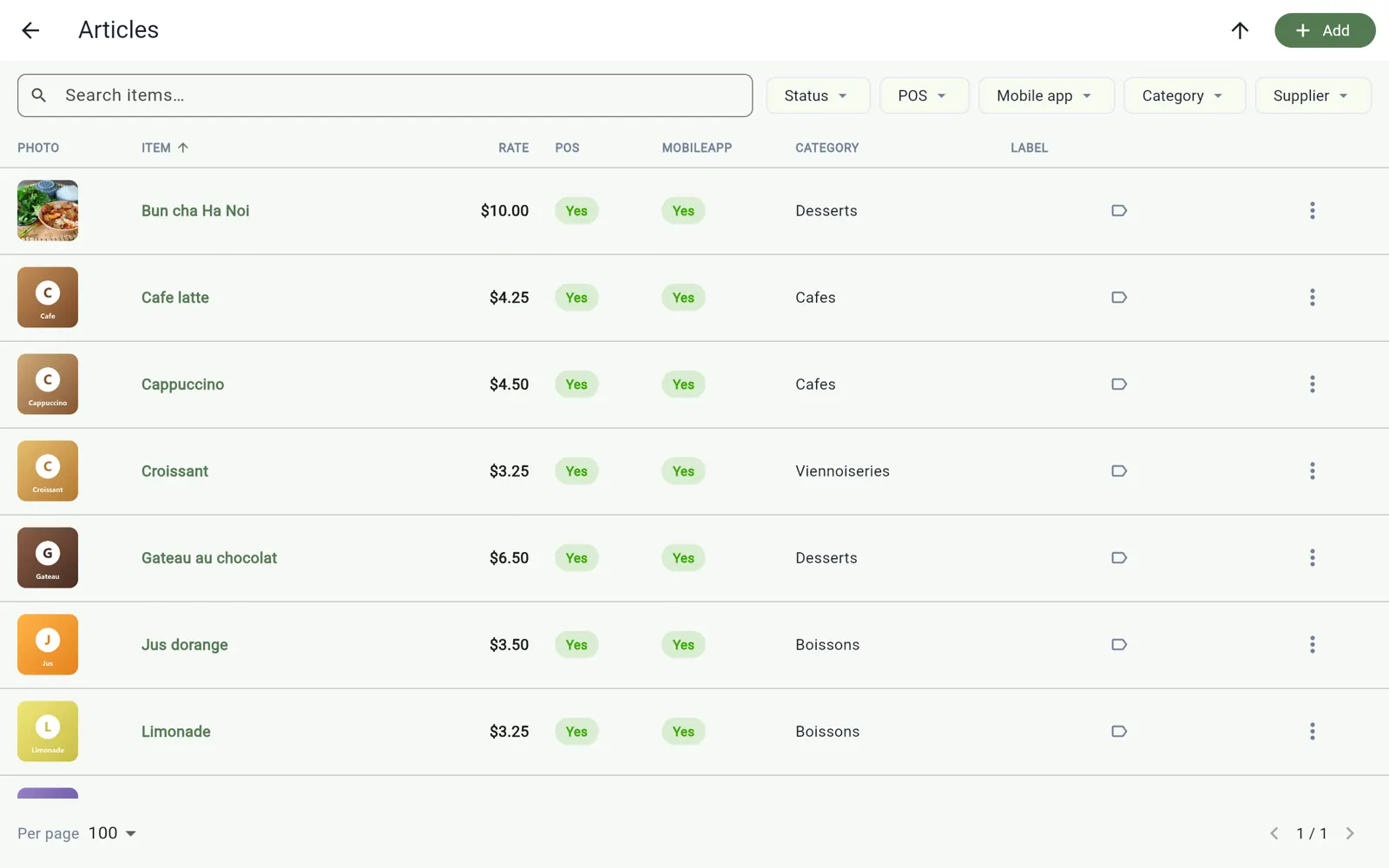The width and height of the screenshot is (1389, 868).
Task: Open more options for Bun cha Ha Noi
Action: pyautogui.click(x=1312, y=211)
